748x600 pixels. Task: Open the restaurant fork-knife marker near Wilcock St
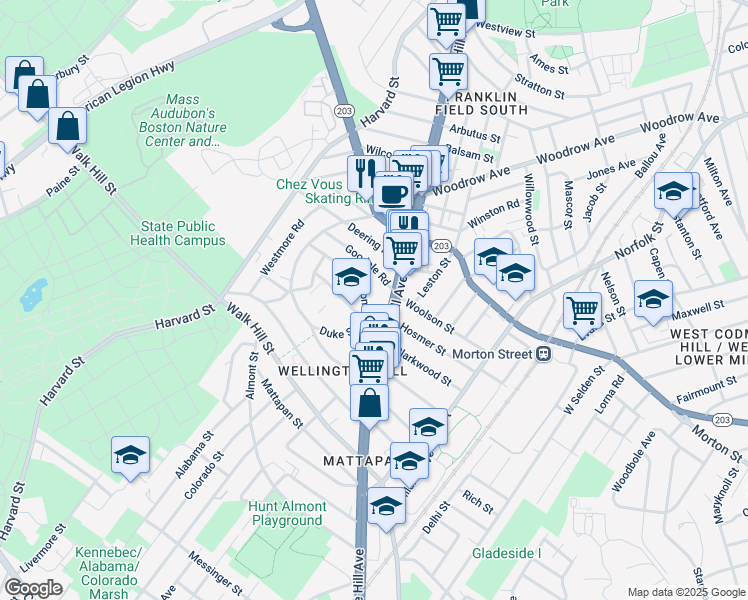point(365,174)
